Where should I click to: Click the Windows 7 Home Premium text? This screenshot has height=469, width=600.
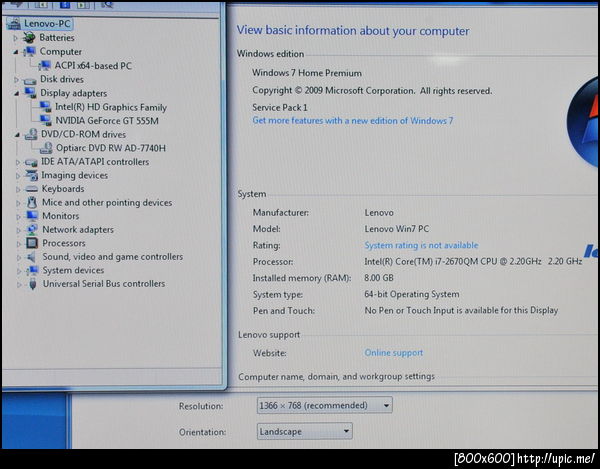tap(307, 73)
